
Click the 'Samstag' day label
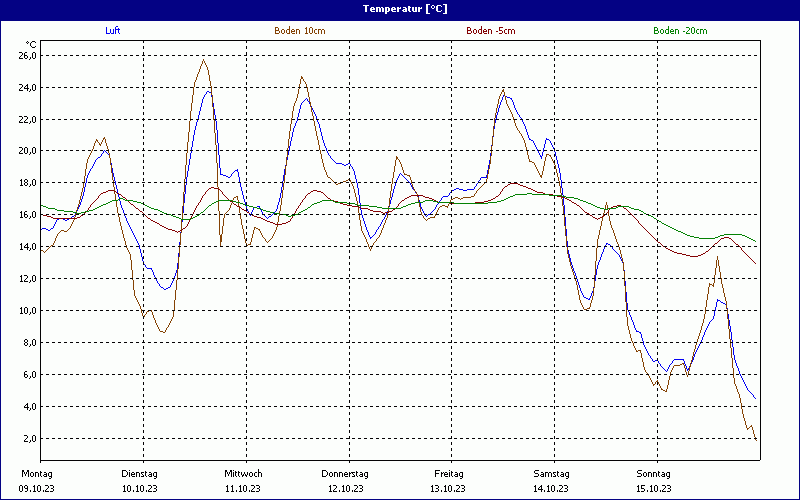click(552, 473)
